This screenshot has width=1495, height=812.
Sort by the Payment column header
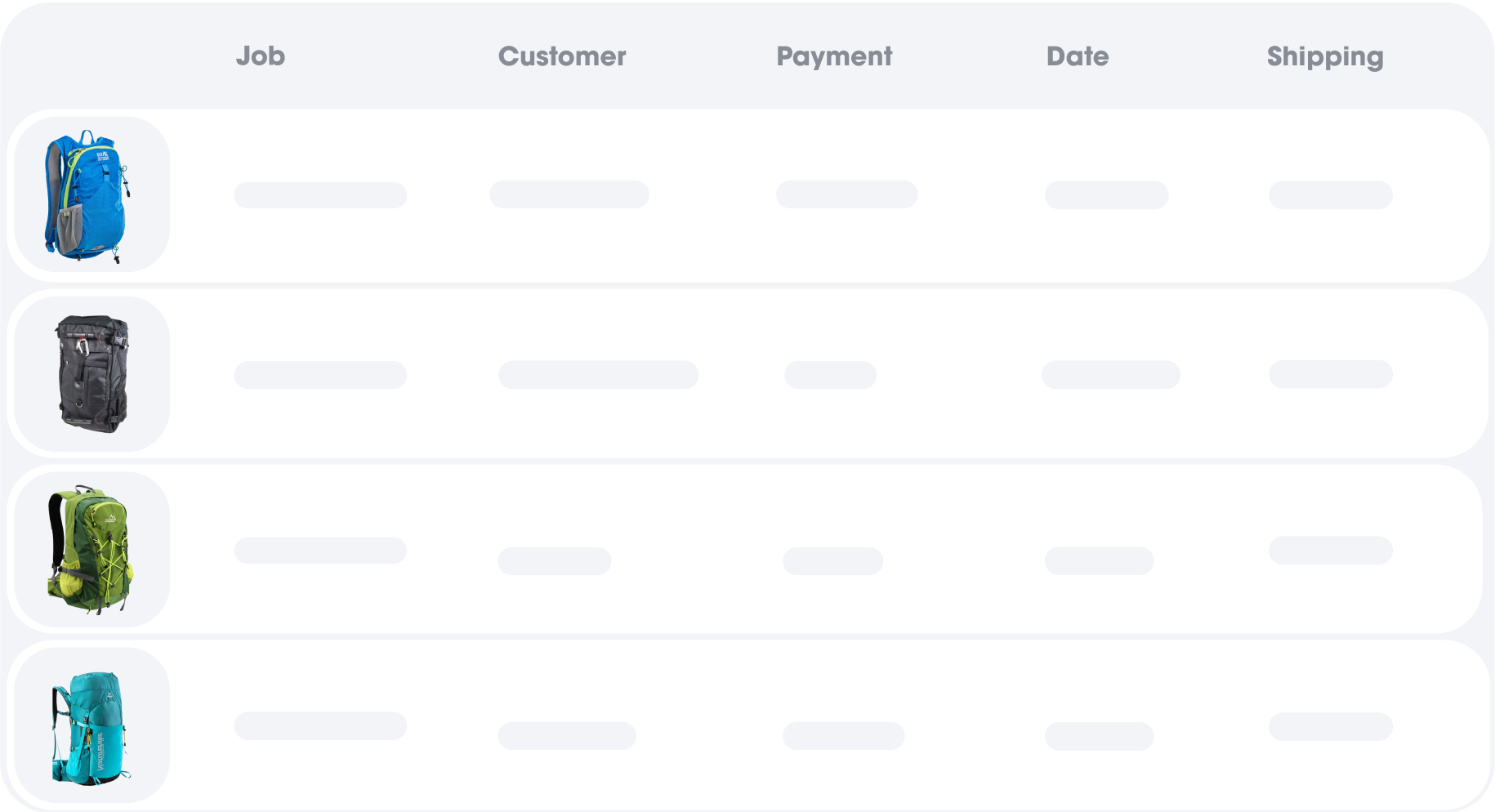[x=834, y=56]
